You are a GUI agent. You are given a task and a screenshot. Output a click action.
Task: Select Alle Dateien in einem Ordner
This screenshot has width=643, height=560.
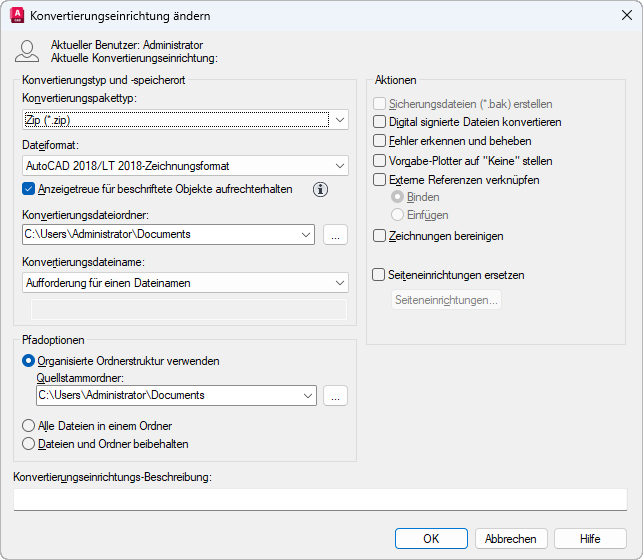point(29,426)
